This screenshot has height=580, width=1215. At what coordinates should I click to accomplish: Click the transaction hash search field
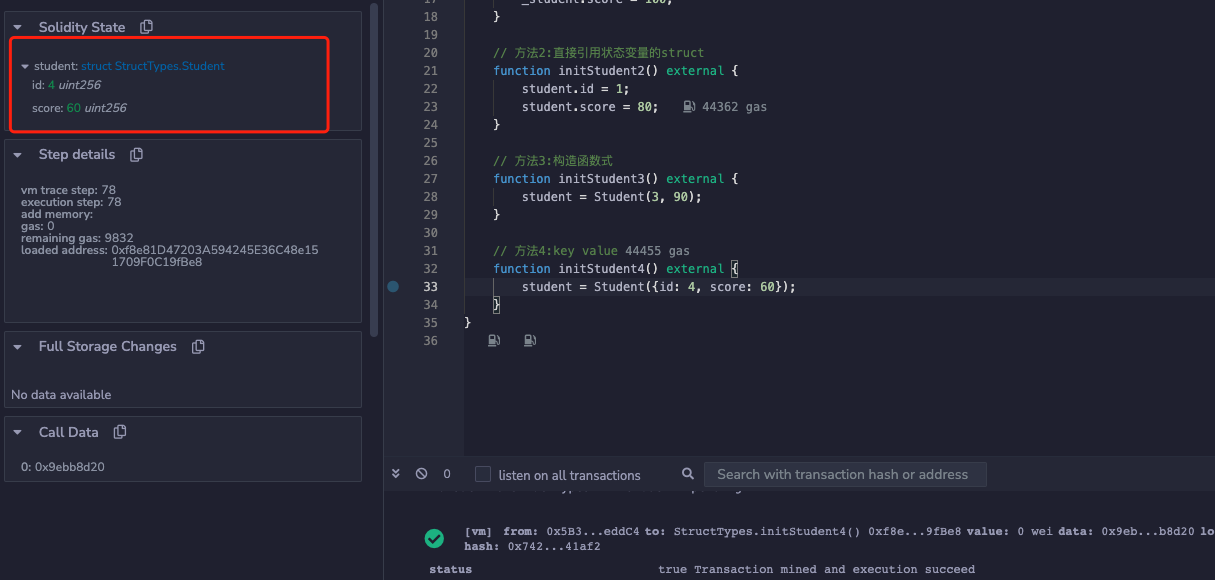[x=845, y=474]
